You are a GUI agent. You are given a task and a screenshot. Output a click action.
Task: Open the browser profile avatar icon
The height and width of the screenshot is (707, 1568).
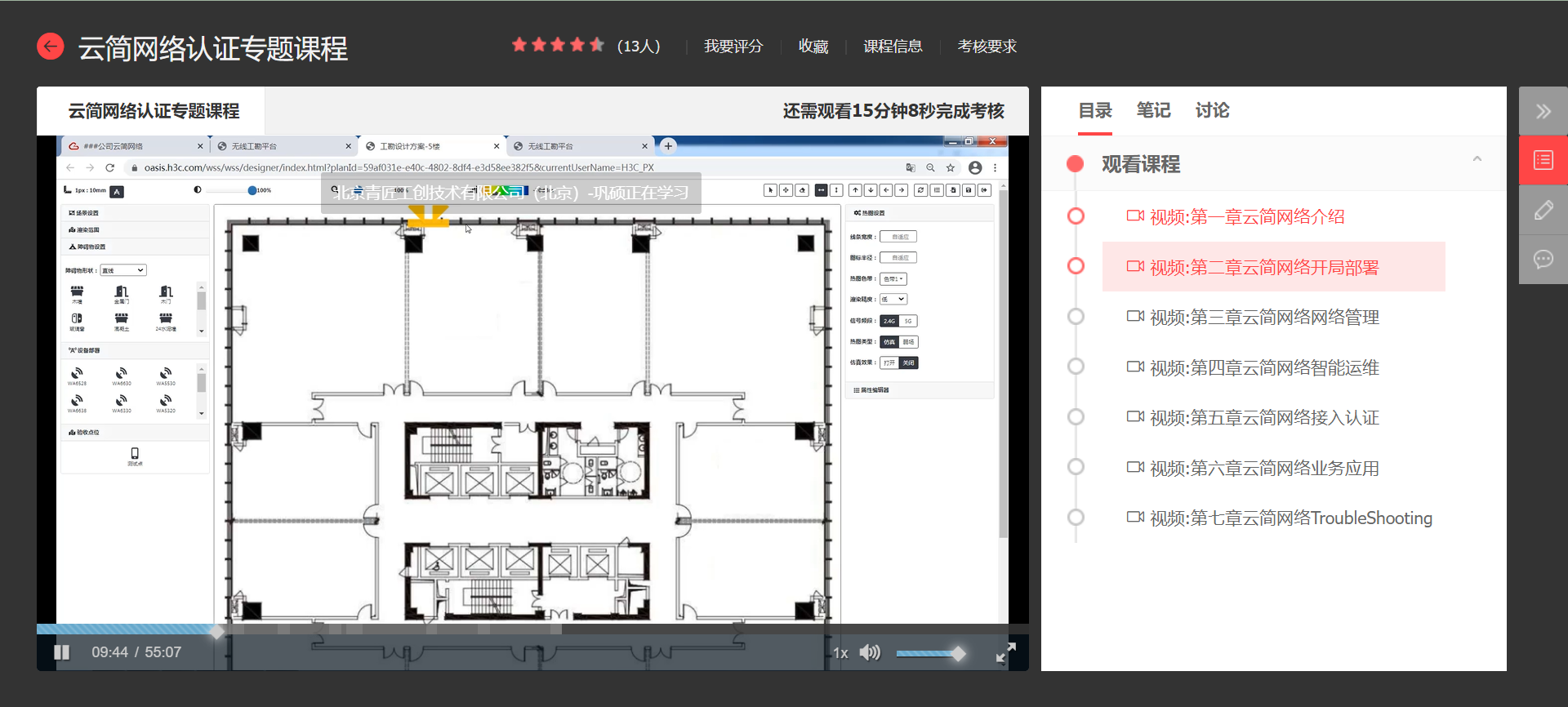point(975,167)
